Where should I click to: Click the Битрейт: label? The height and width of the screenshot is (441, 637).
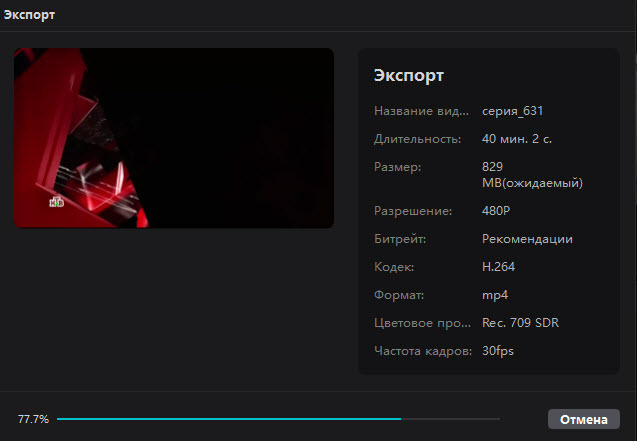pyautogui.click(x=400, y=239)
